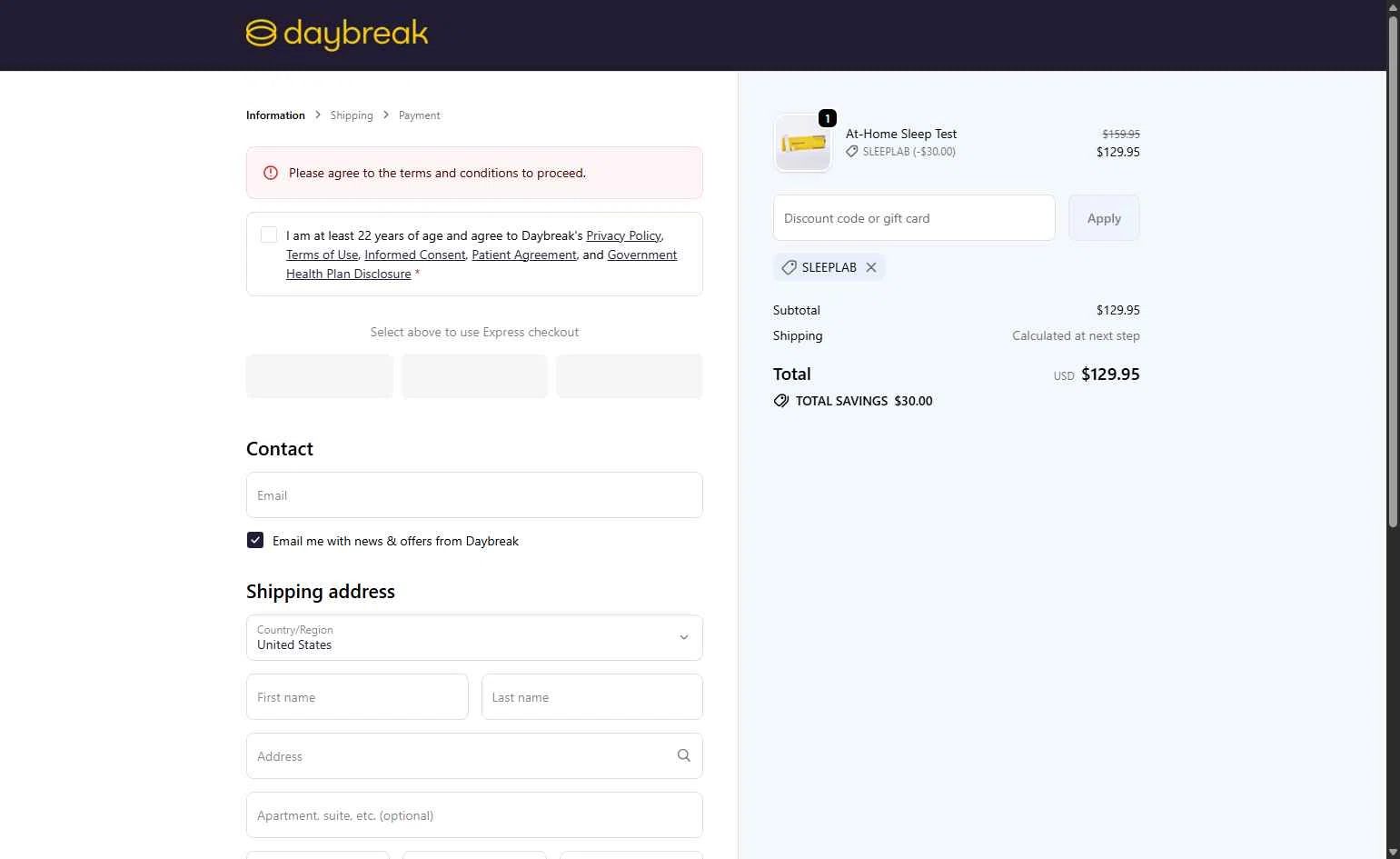The width and height of the screenshot is (1400, 859).
Task: Click the Total $129.95 amount
Action: (x=1110, y=374)
